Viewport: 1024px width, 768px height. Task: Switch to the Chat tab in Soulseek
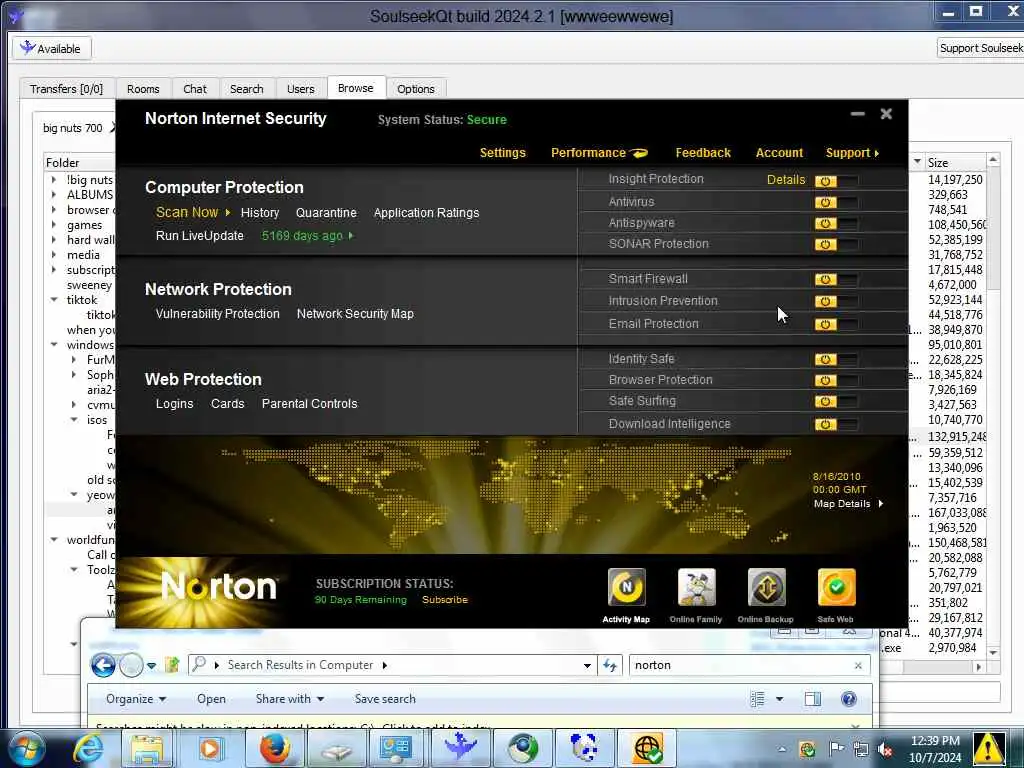pos(195,89)
